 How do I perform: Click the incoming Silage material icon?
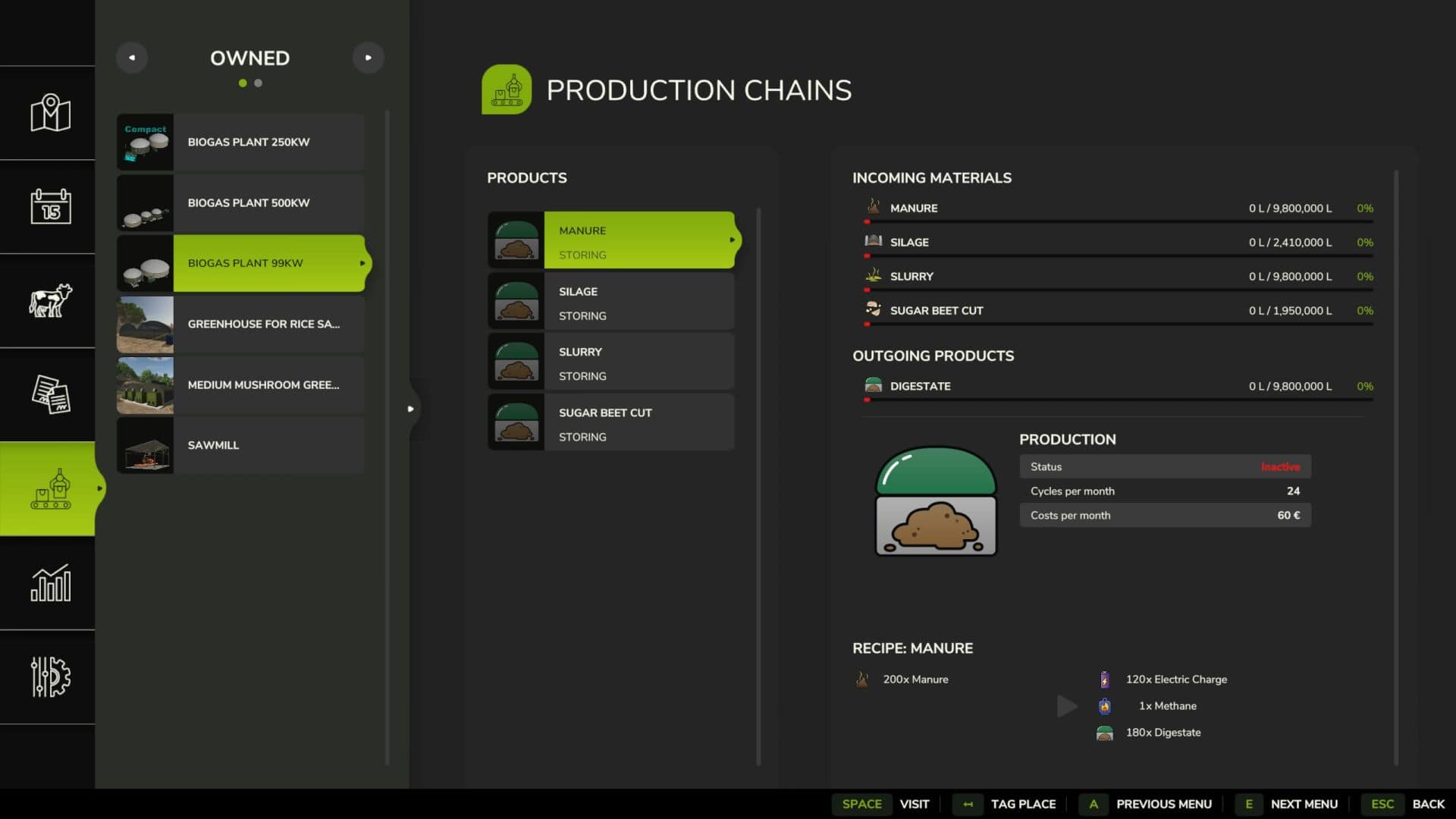tap(874, 241)
